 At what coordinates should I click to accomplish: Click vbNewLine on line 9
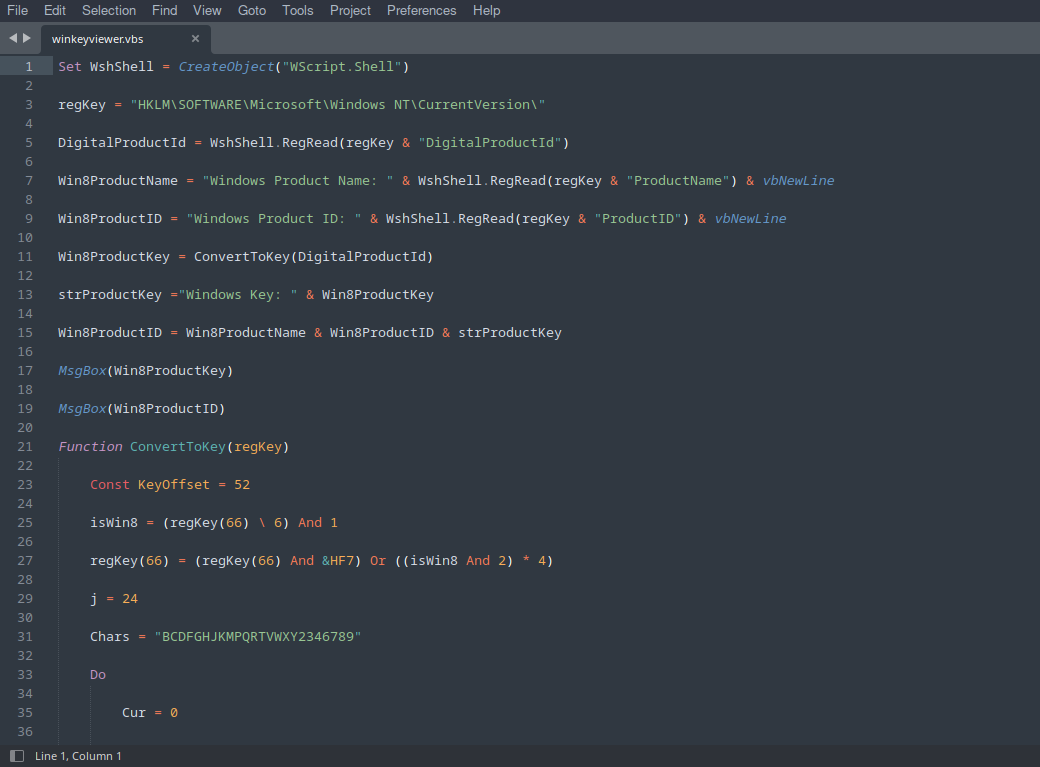750,218
